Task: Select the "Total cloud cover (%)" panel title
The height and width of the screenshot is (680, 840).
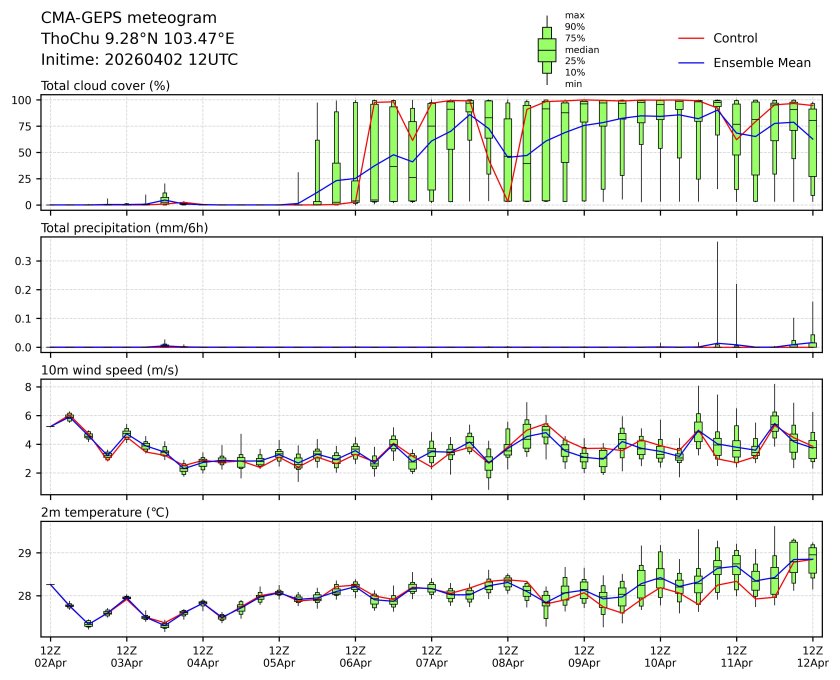Action: (105, 86)
